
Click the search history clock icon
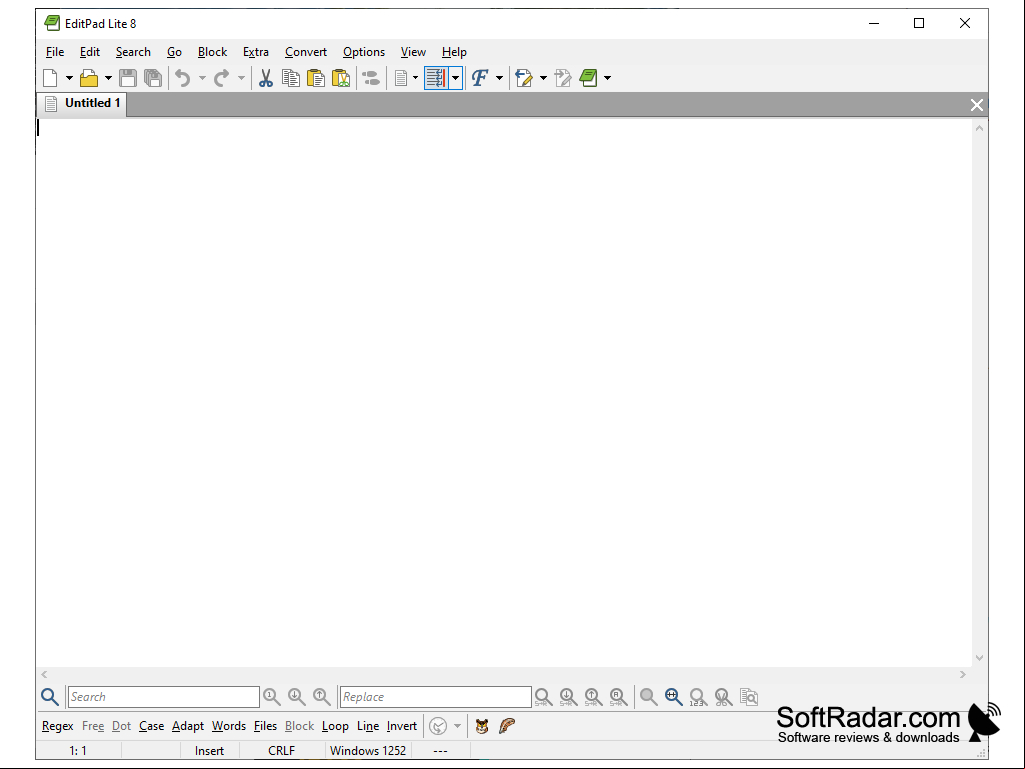point(438,726)
